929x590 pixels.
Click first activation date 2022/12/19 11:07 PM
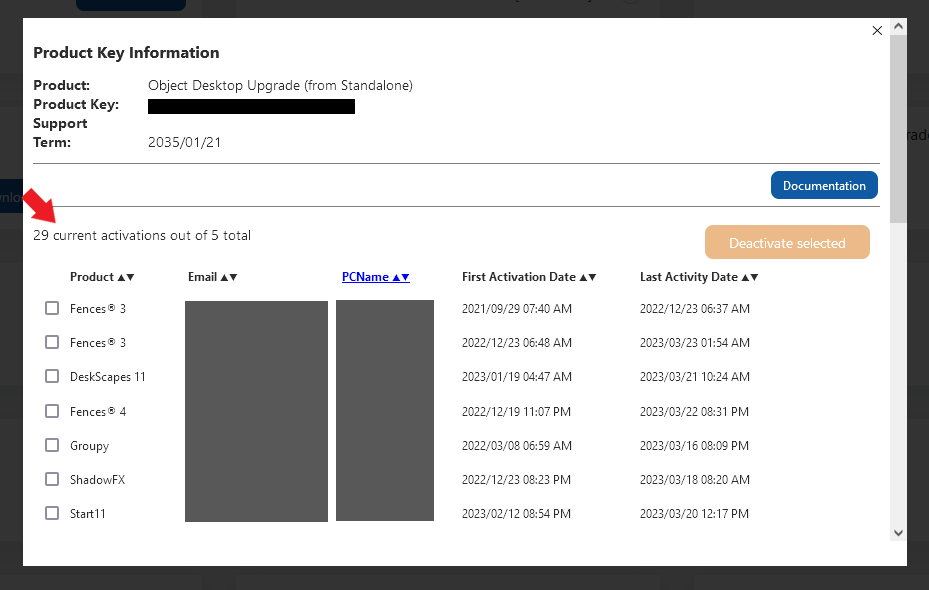[x=517, y=412]
